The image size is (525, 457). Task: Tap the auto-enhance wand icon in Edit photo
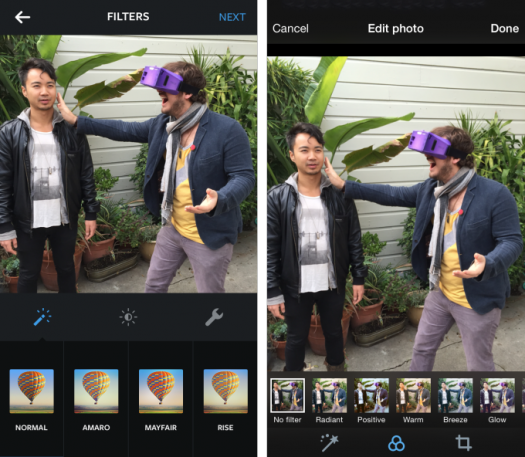pos(329,443)
